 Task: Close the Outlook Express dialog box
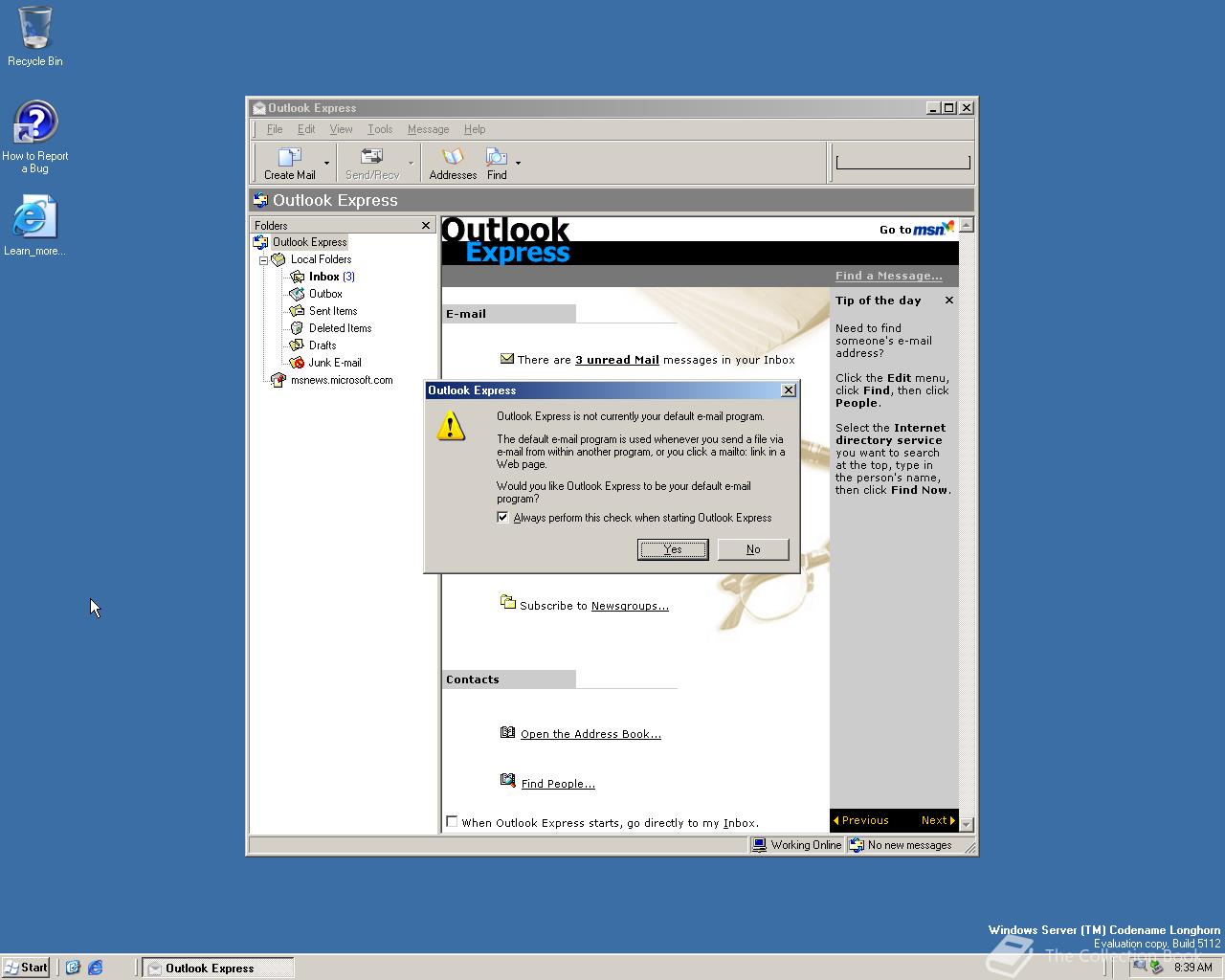pyautogui.click(x=789, y=390)
